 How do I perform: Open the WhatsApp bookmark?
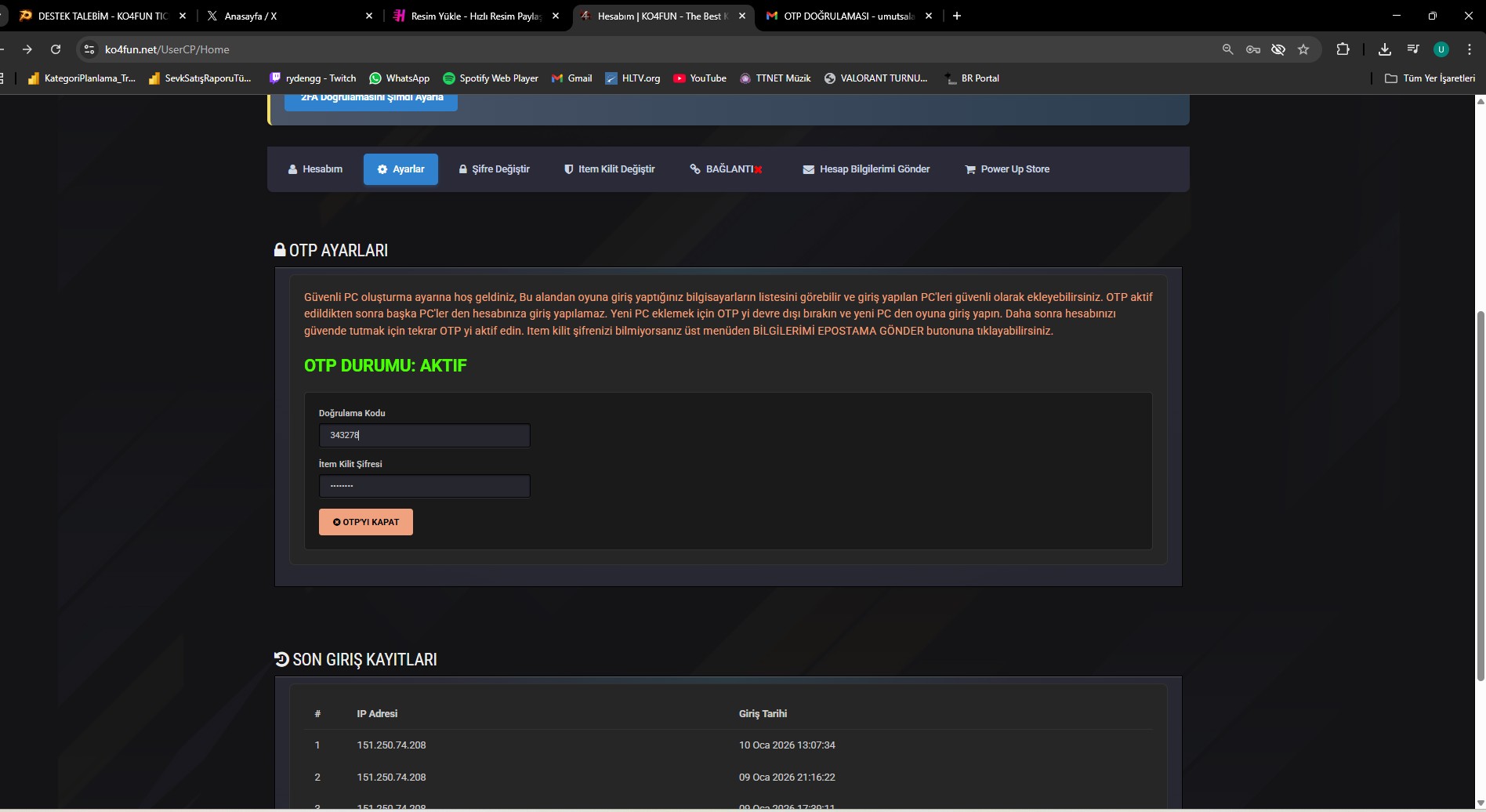[x=400, y=78]
